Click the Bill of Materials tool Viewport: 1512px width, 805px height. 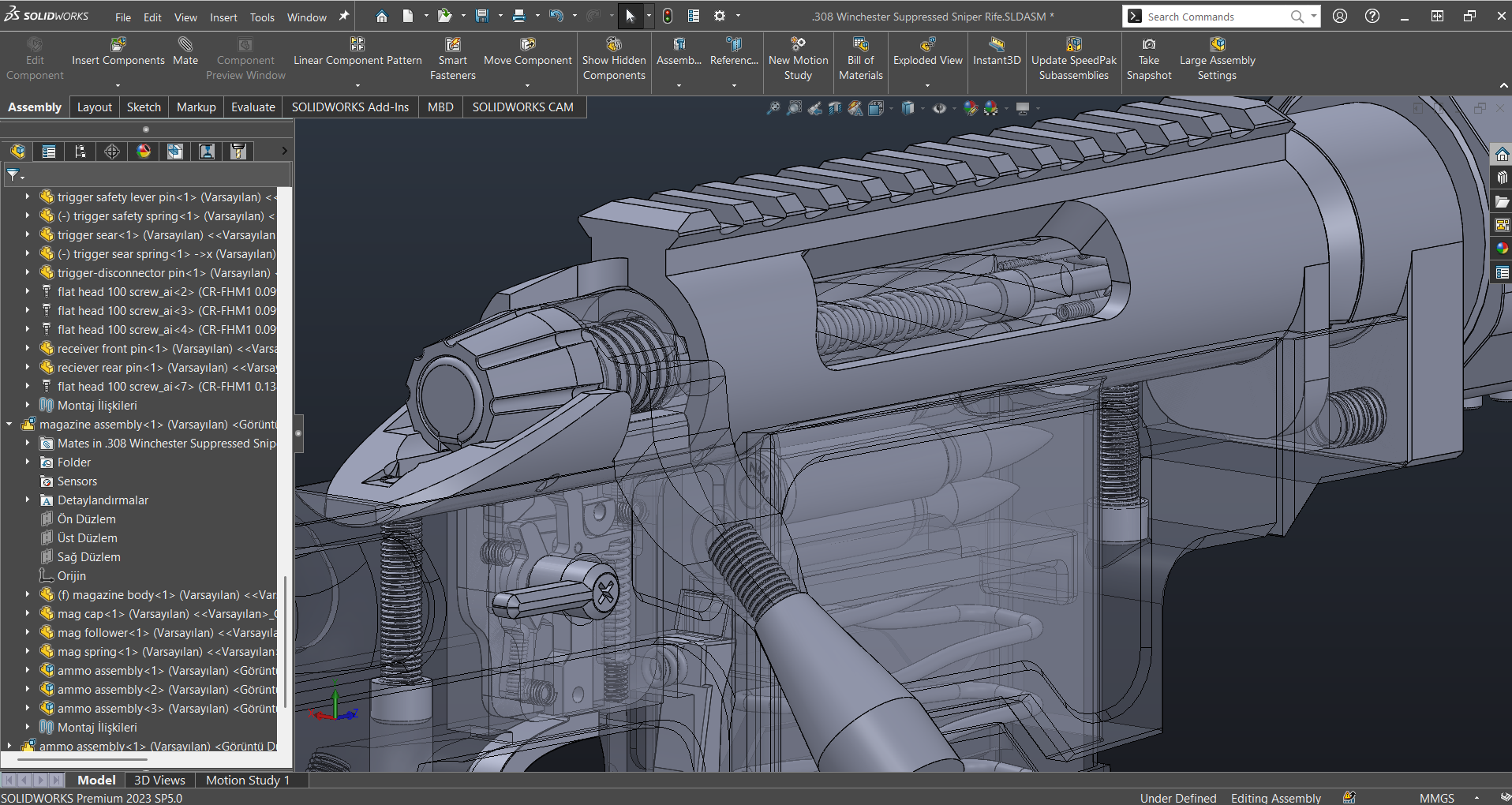[x=860, y=58]
